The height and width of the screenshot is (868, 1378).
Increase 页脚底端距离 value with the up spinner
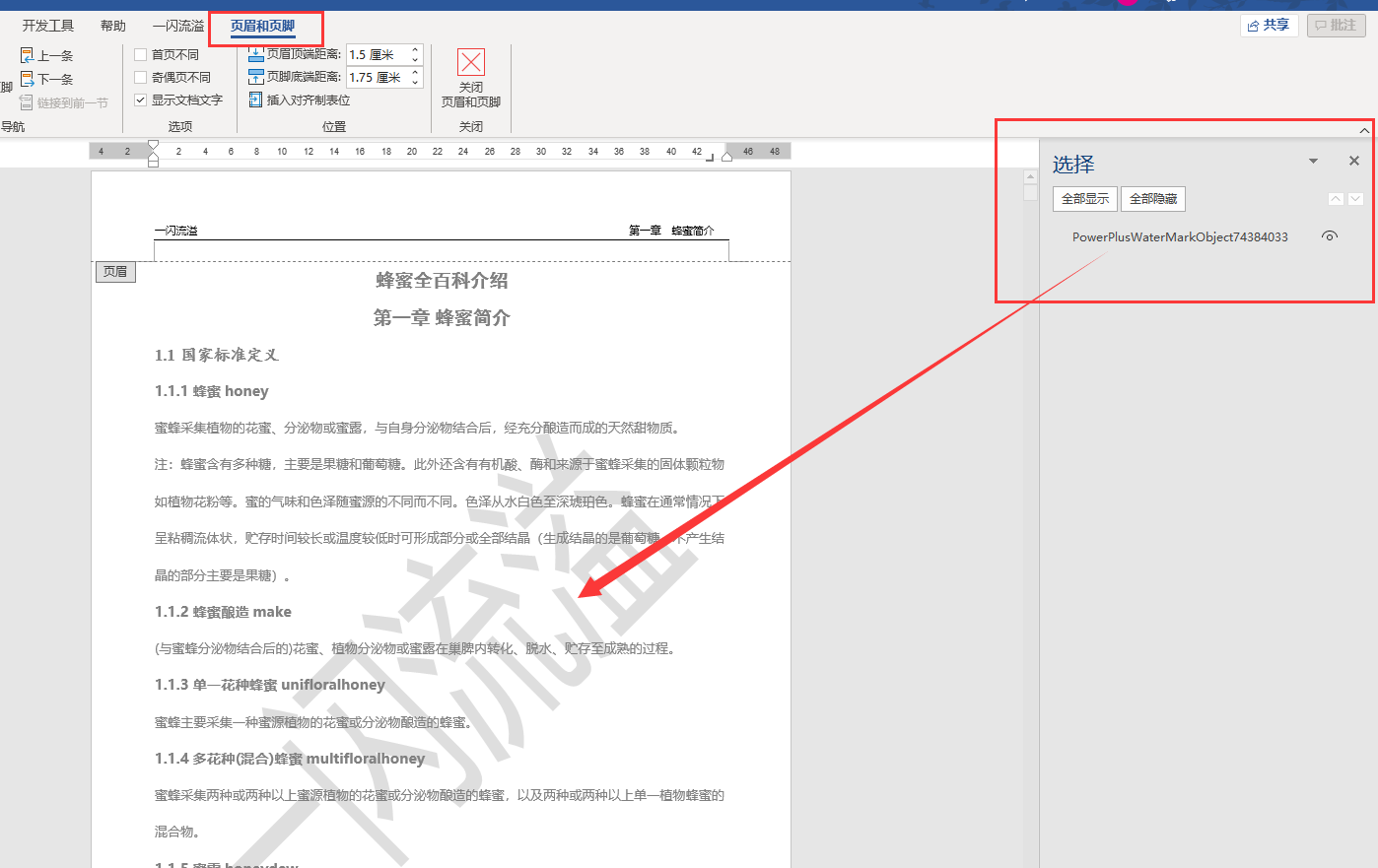click(x=415, y=72)
